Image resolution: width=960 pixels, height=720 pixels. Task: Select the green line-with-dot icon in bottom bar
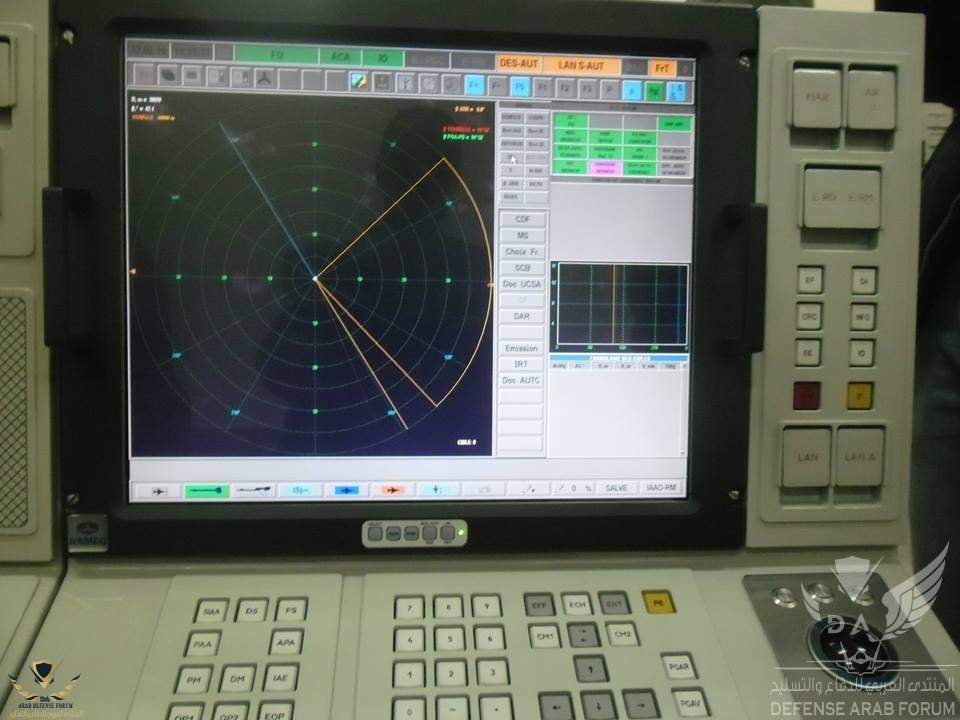[x=206, y=490]
